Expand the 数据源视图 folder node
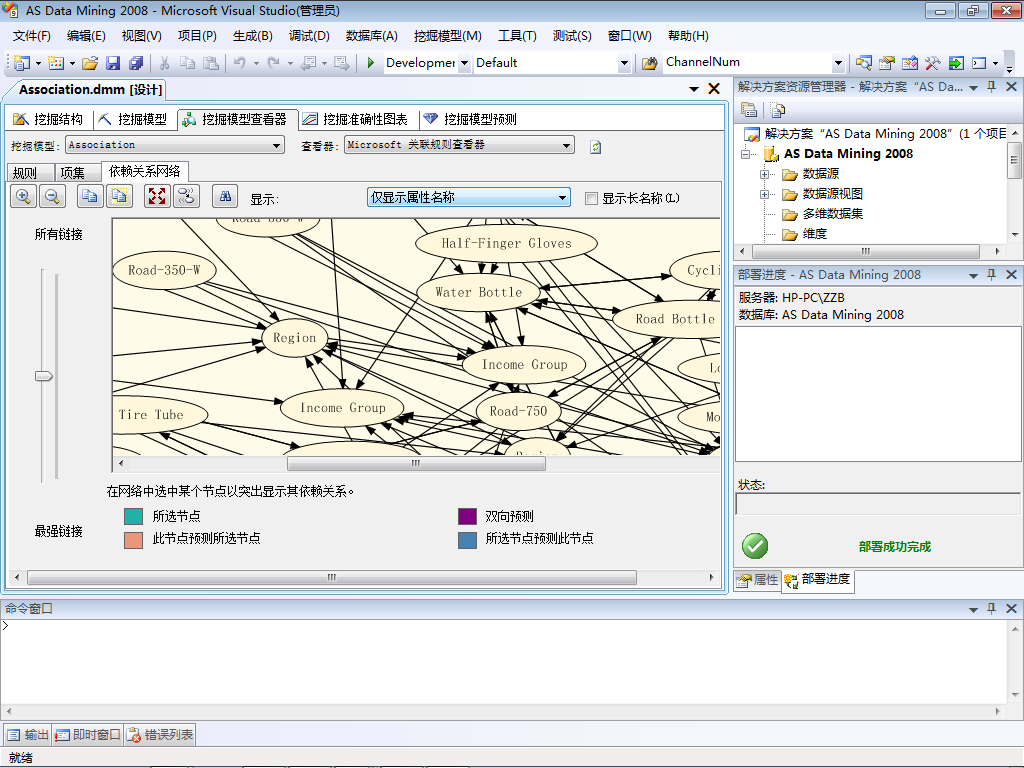This screenshot has height=768, width=1024. [x=765, y=195]
